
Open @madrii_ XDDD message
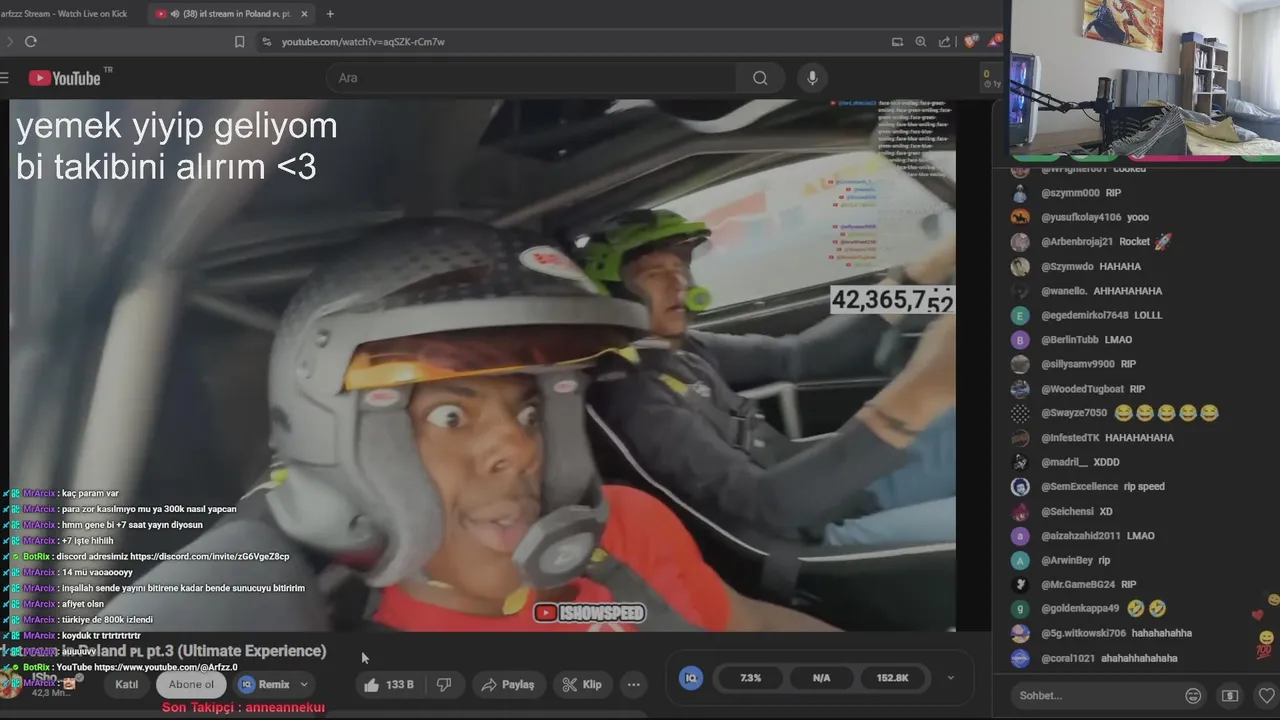click(x=1080, y=462)
